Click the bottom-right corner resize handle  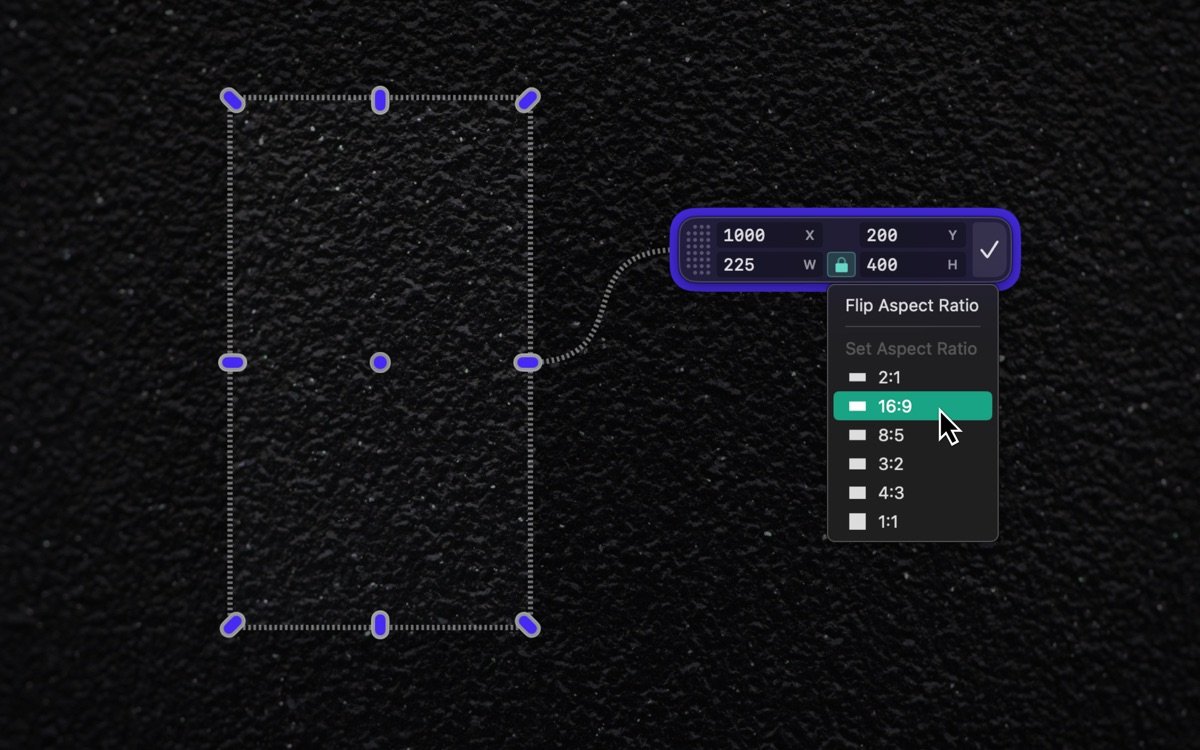coord(528,625)
